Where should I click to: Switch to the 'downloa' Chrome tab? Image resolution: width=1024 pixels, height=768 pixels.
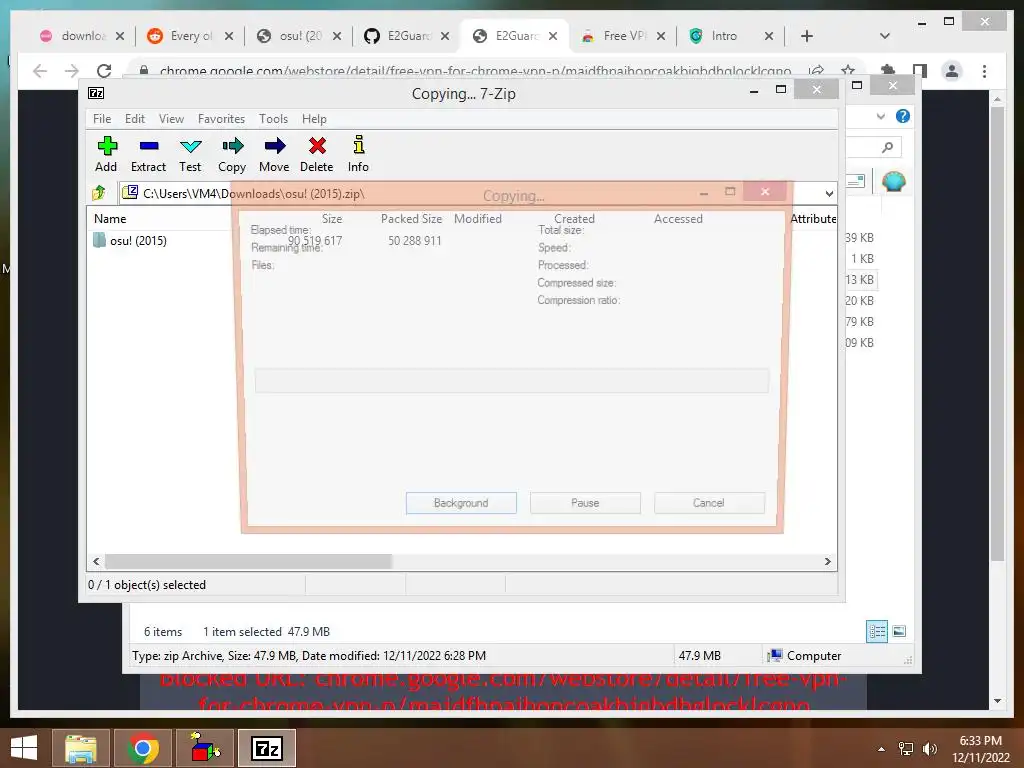coord(81,36)
